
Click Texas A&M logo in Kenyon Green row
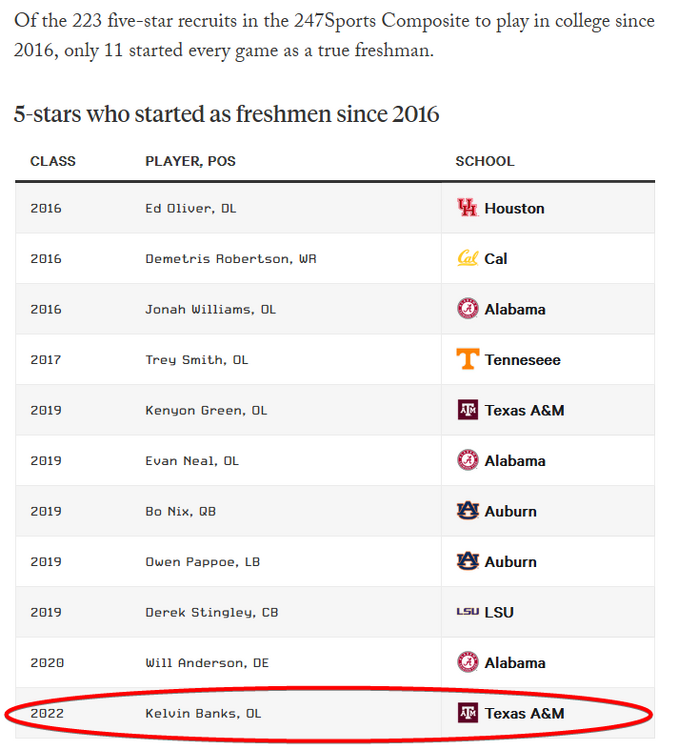[x=467, y=410]
